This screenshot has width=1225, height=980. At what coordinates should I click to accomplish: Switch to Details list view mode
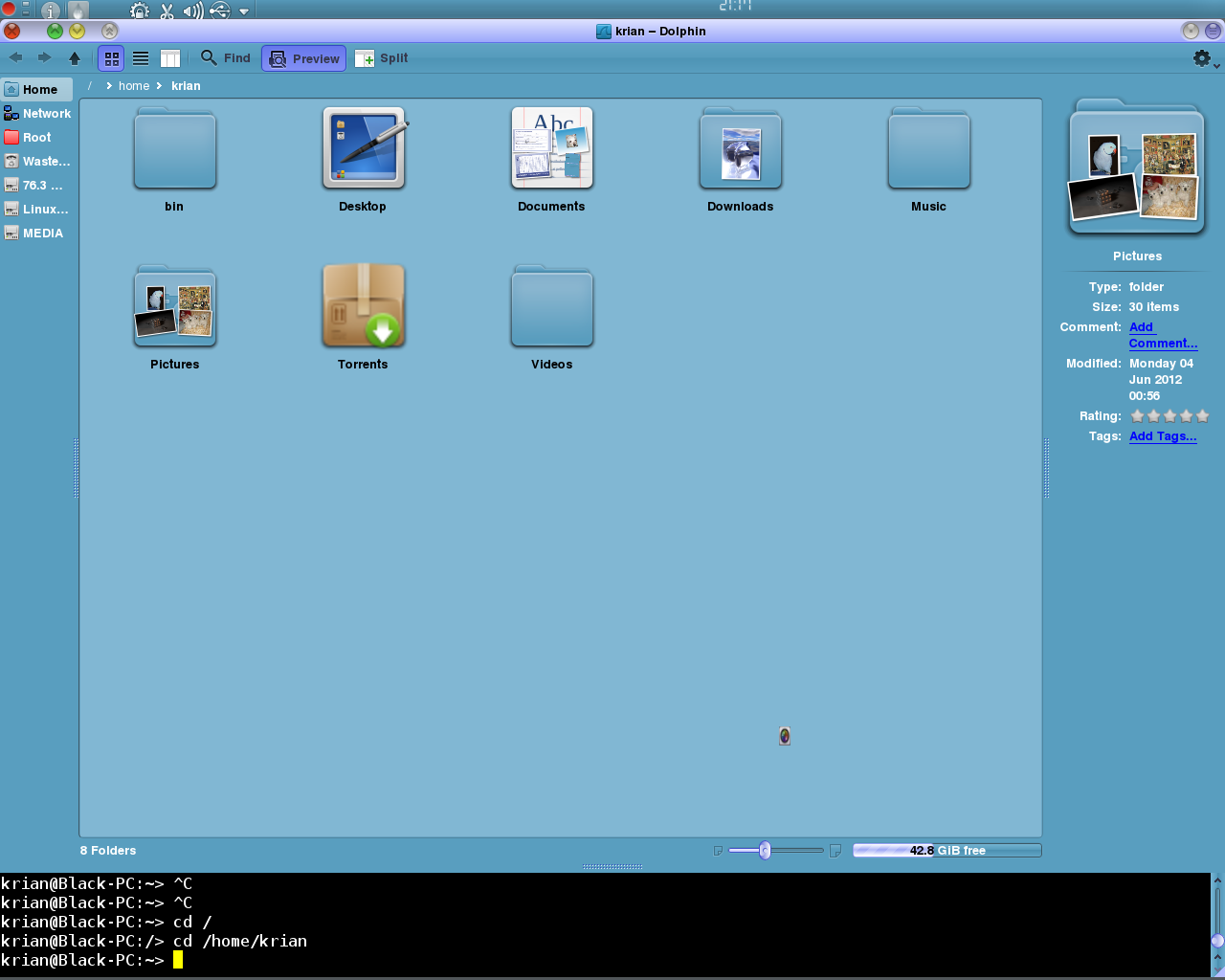click(x=141, y=58)
